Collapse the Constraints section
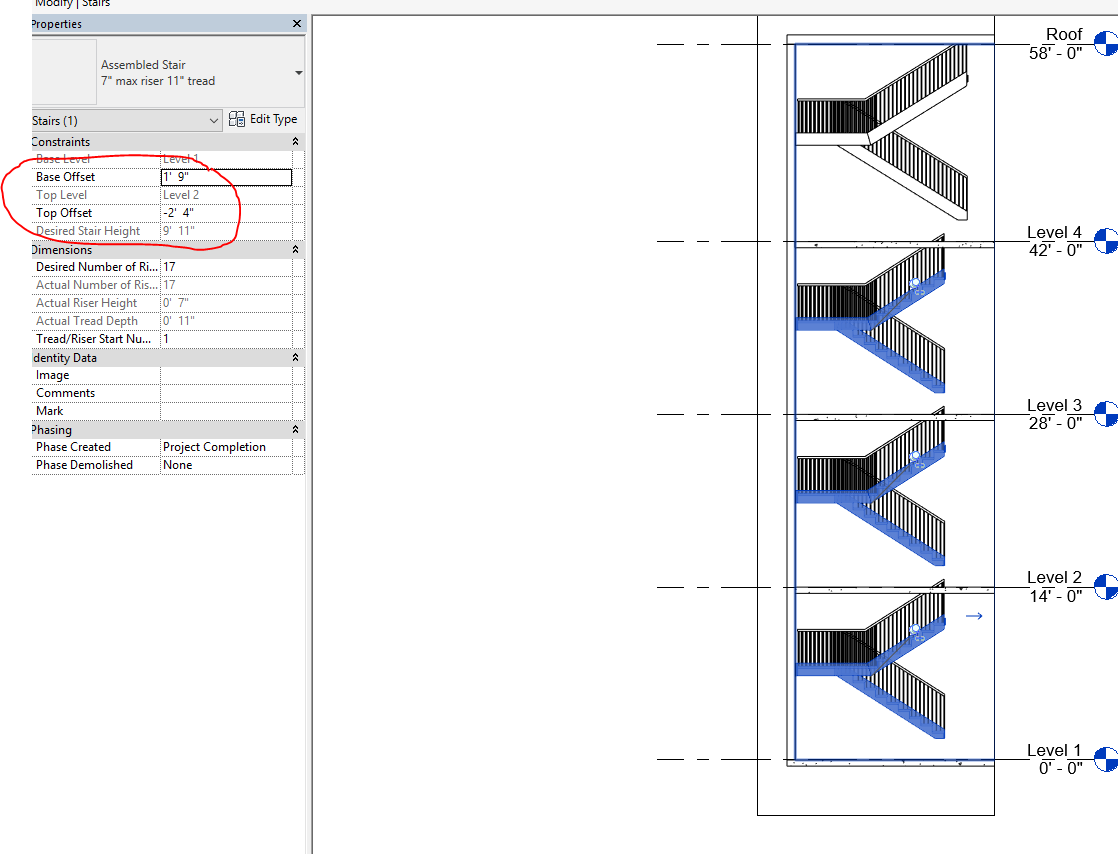Viewport: 1118px width, 854px height. click(x=293, y=140)
